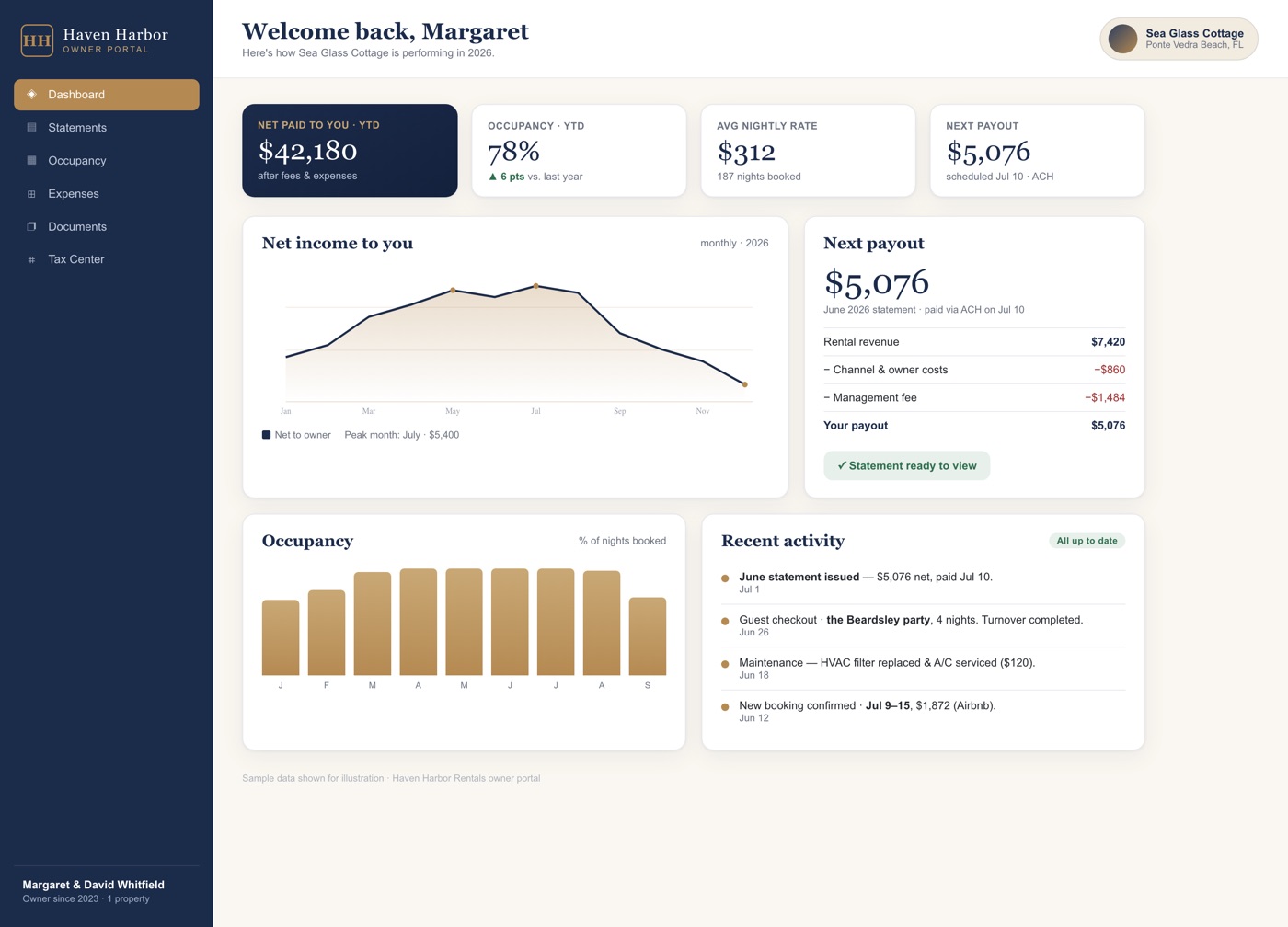Select the Avg Nightly Rate card

[808, 151]
